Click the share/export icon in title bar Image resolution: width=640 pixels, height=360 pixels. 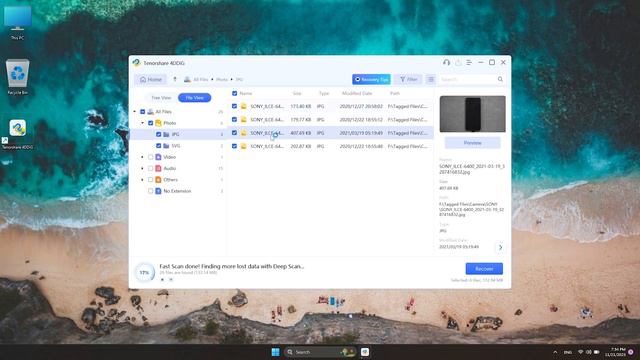click(458, 62)
